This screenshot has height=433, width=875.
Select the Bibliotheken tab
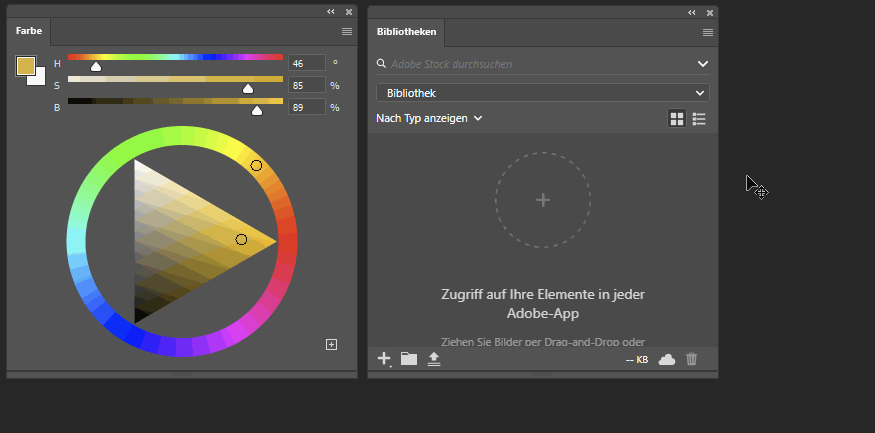pos(406,31)
